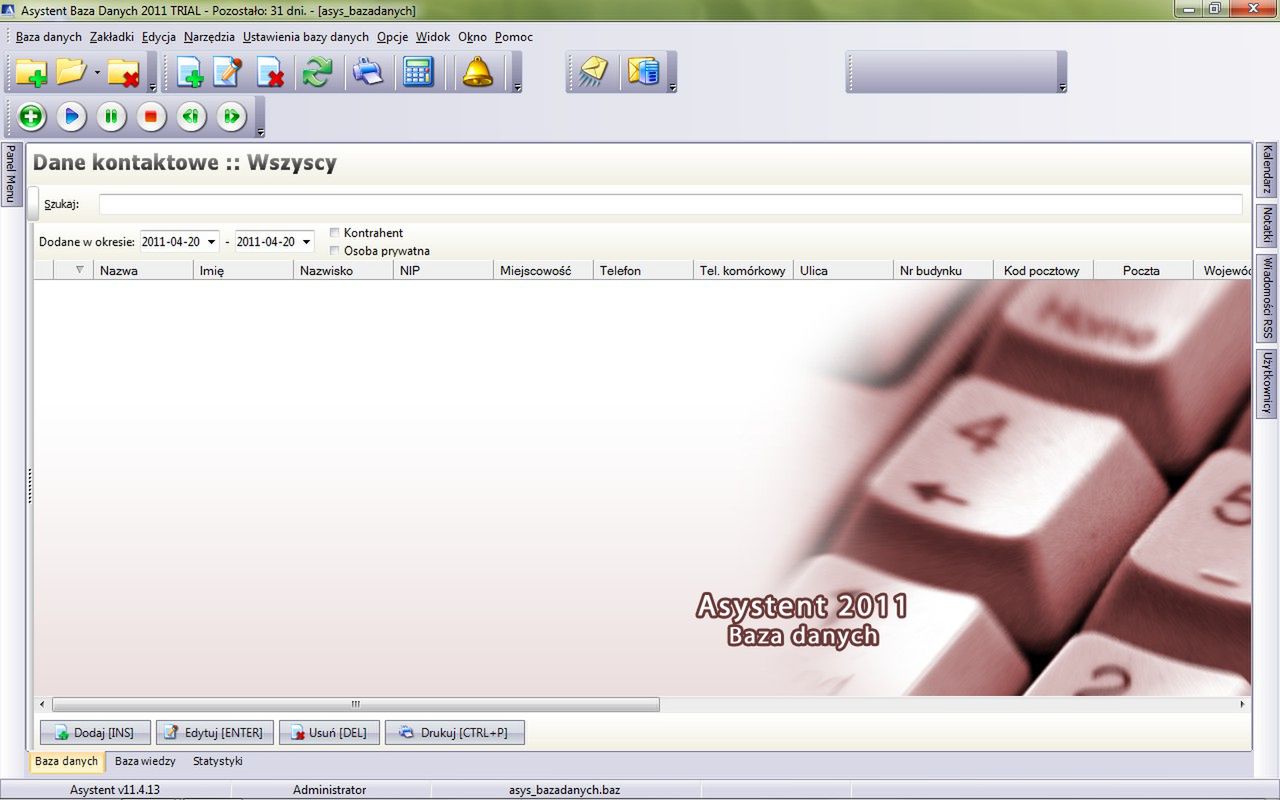Click the green plus round button
1280x800 pixels.
pos(32,117)
